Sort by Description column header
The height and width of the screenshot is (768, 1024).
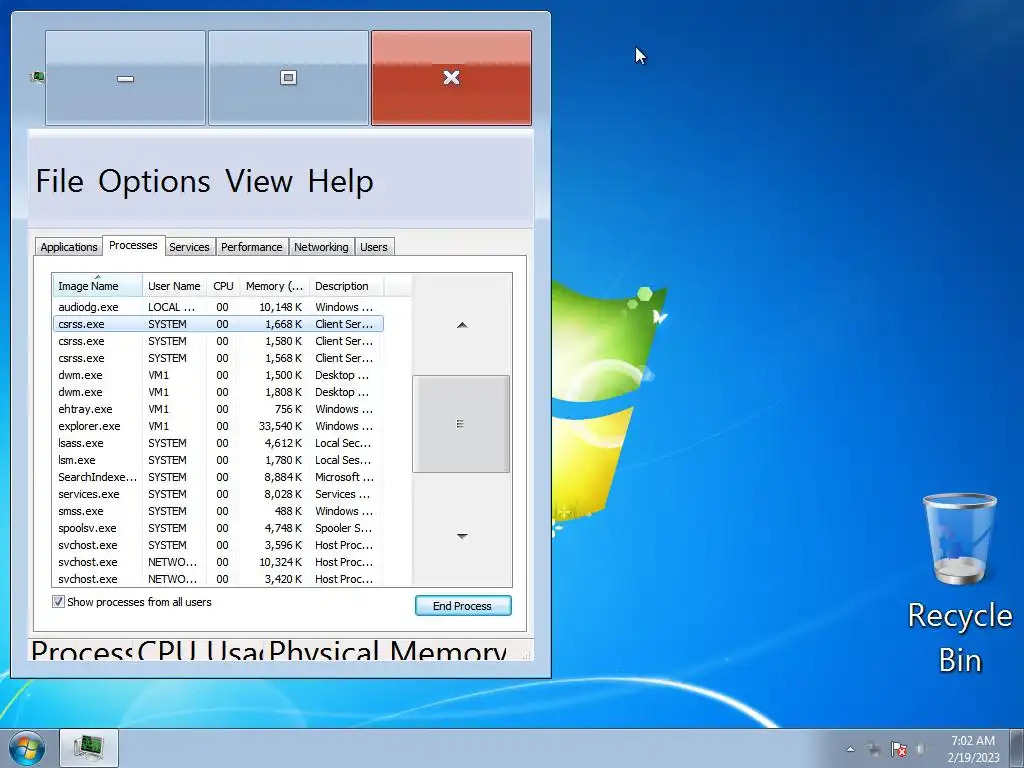[x=347, y=286]
